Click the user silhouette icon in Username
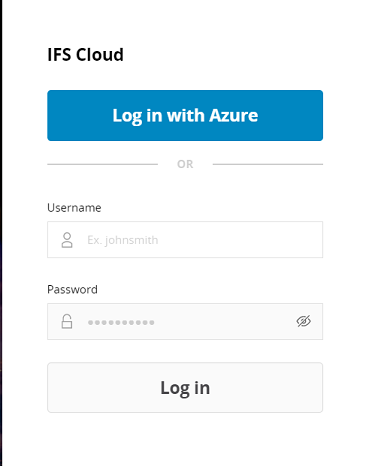 67,240
